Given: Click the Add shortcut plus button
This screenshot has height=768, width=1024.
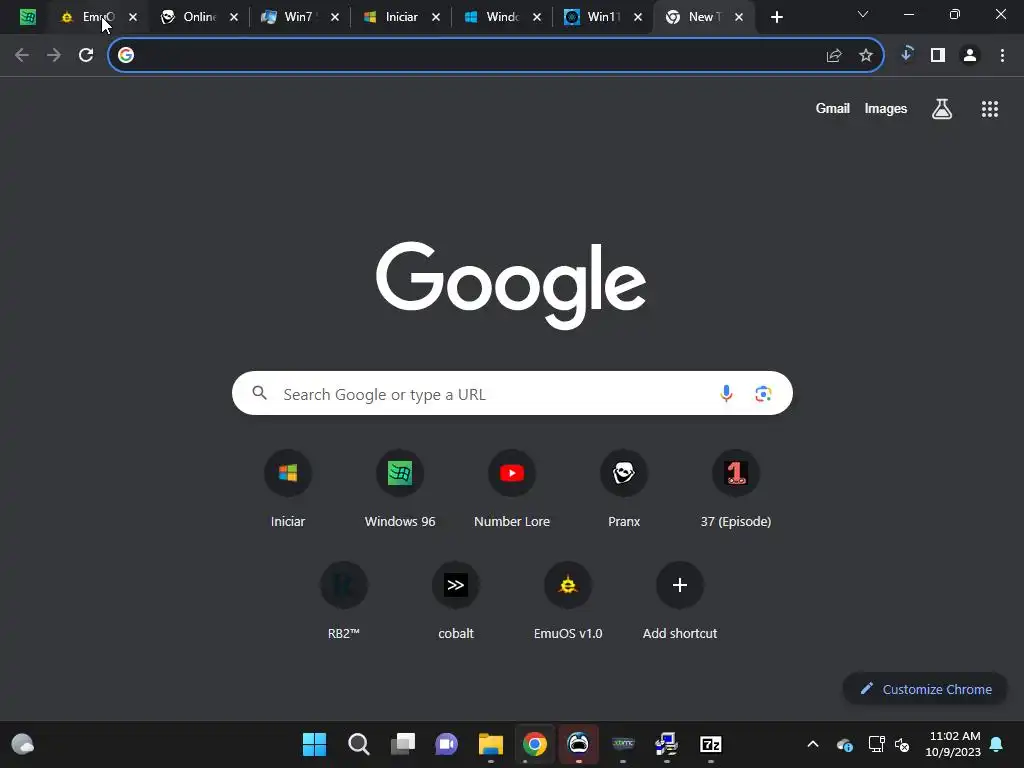Looking at the screenshot, I should click(679, 585).
